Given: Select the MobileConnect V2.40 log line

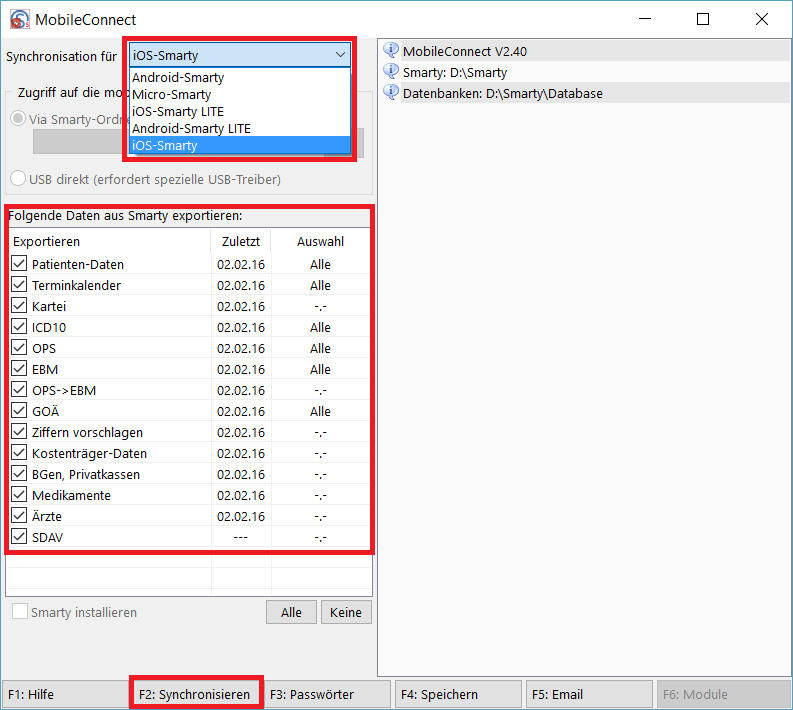Looking at the screenshot, I should pyautogui.click(x=595, y=51).
